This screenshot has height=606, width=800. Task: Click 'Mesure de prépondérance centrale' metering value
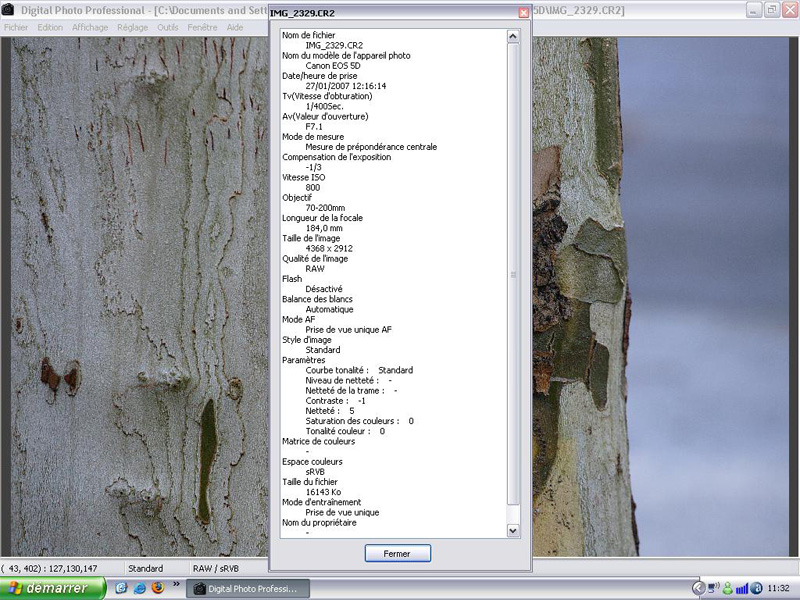[371, 147]
